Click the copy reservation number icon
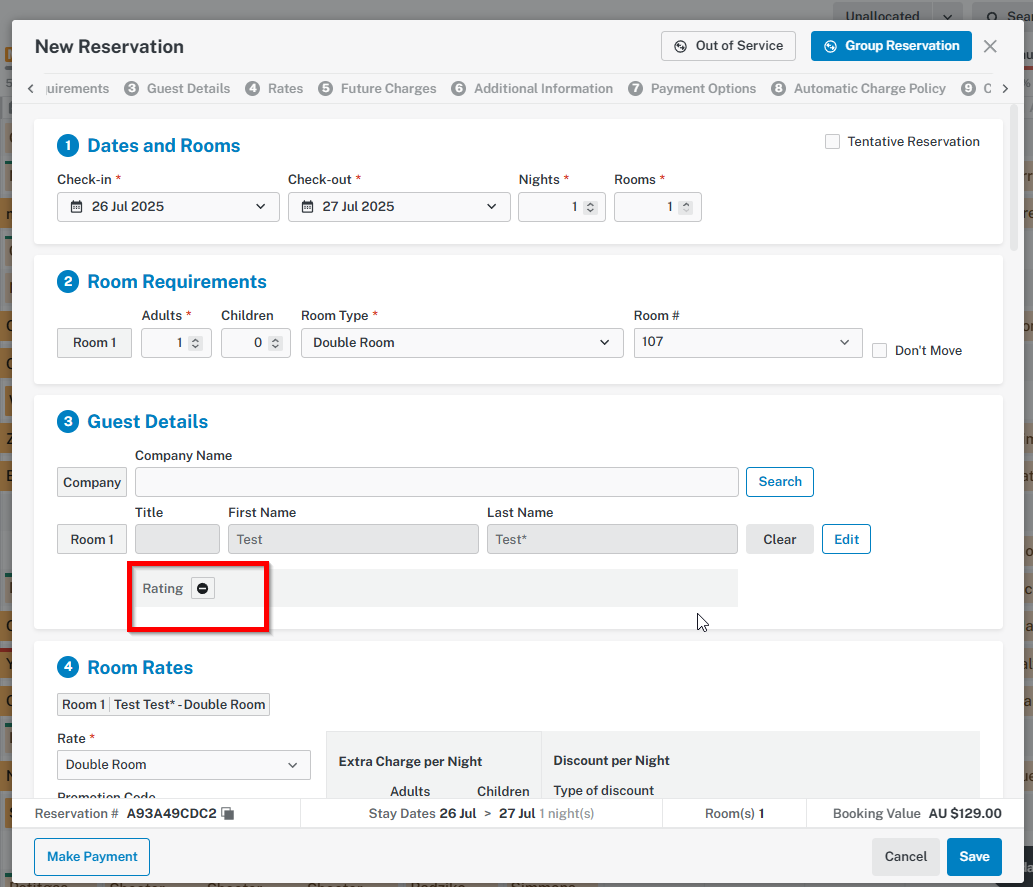The height and width of the screenshot is (887, 1033). pos(228,814)
